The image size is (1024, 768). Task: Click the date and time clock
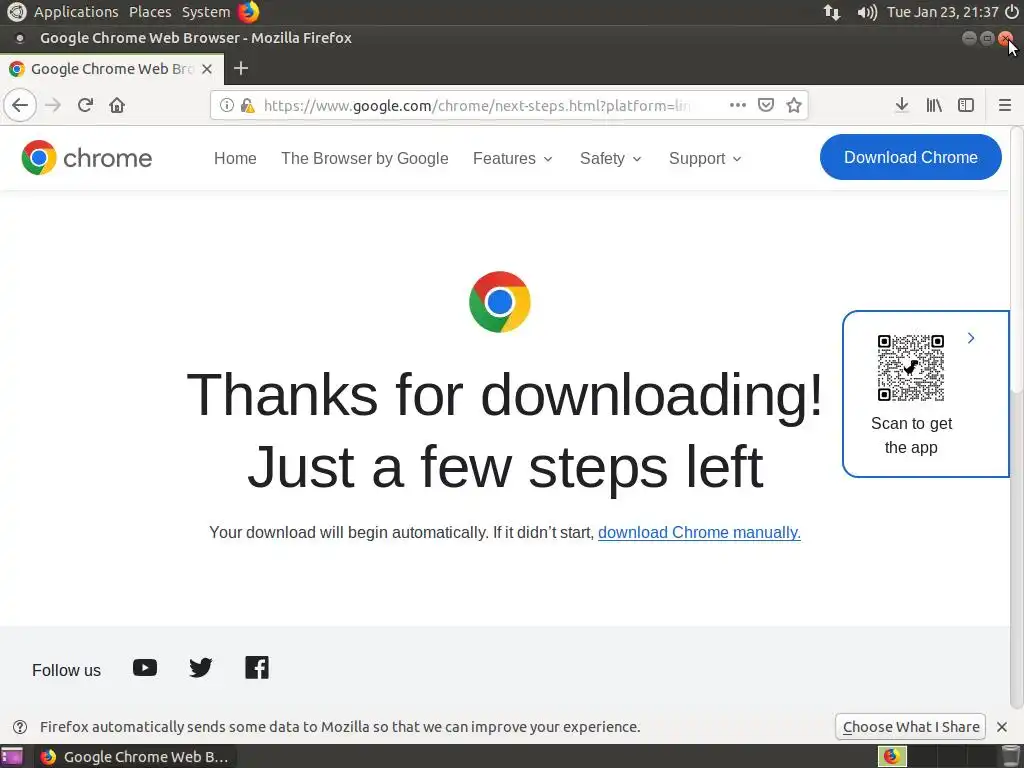pyautogui.click(x=942, y=12)
